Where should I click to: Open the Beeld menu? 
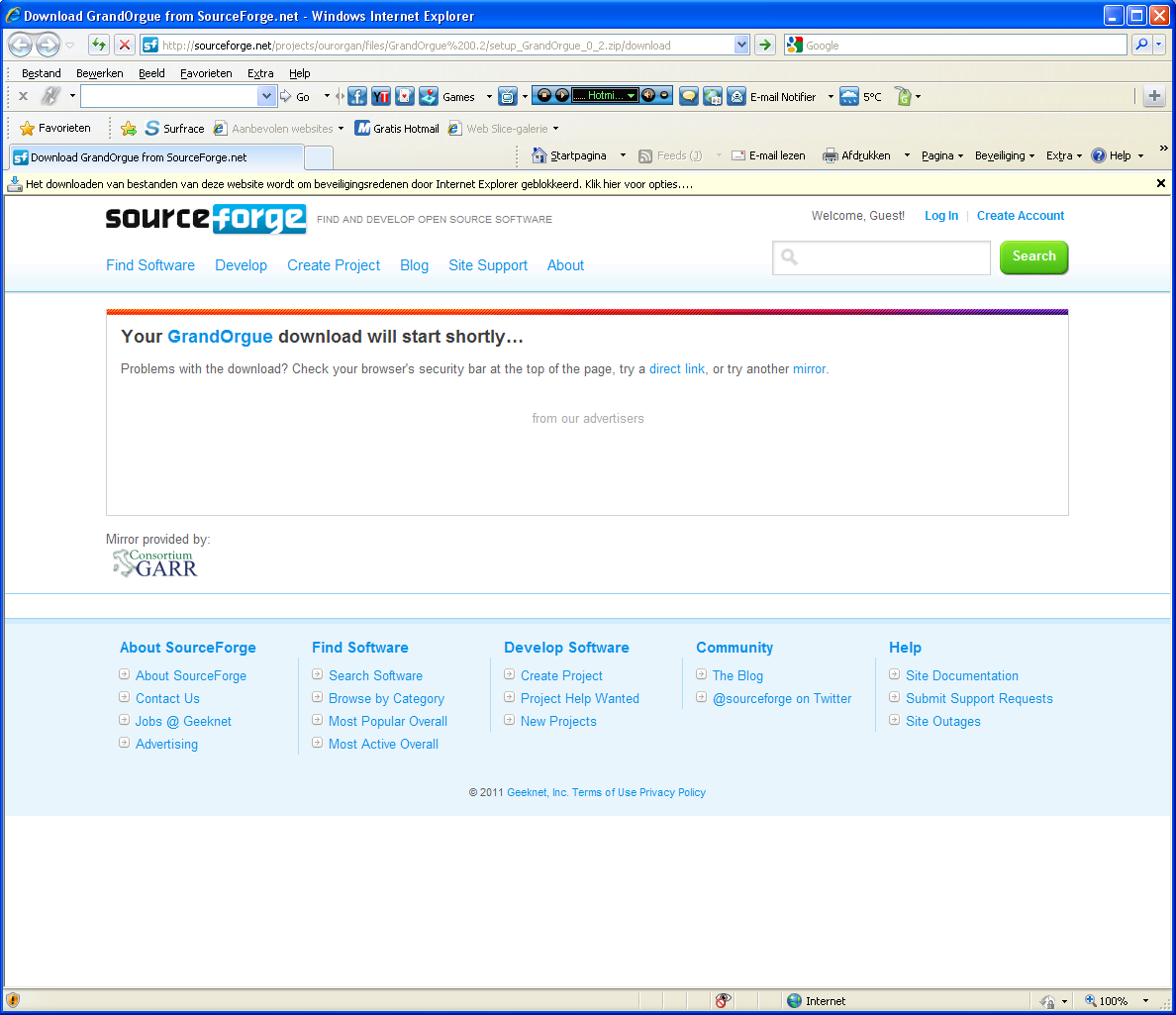[151, 72]
